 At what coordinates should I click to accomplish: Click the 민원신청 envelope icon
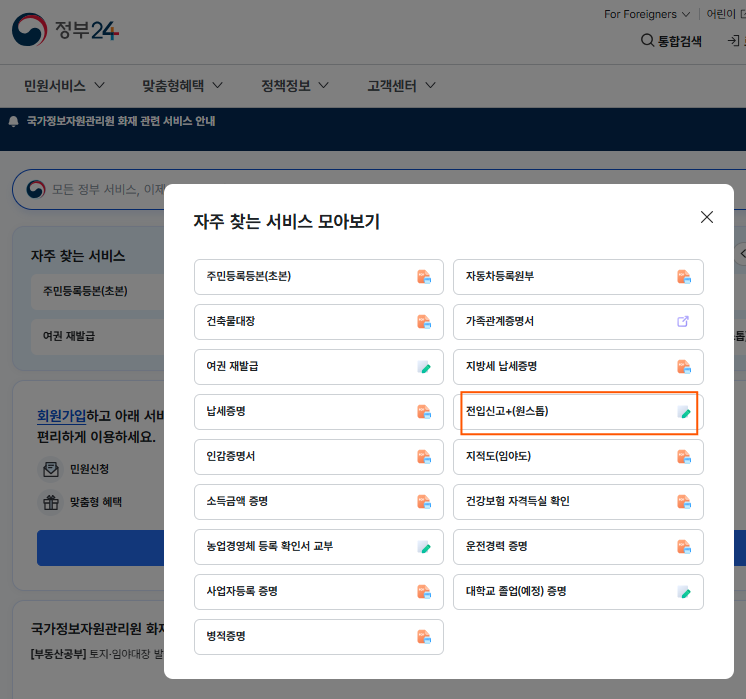click(x=50, y=469)
